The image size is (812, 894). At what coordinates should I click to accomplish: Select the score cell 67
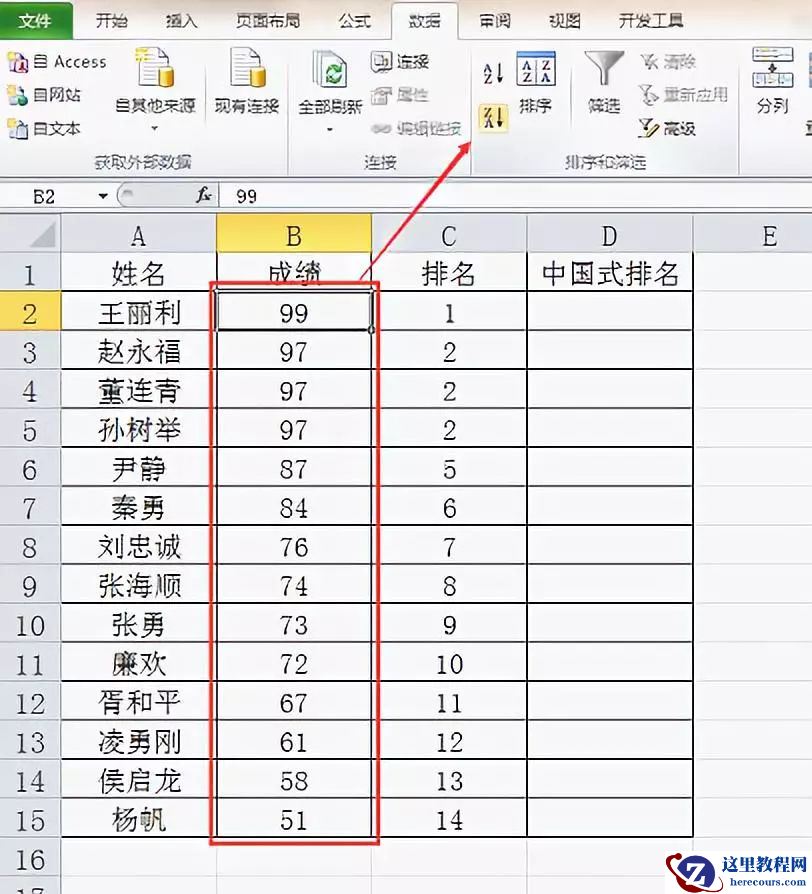pyautogui.click(x=294, y=701)
